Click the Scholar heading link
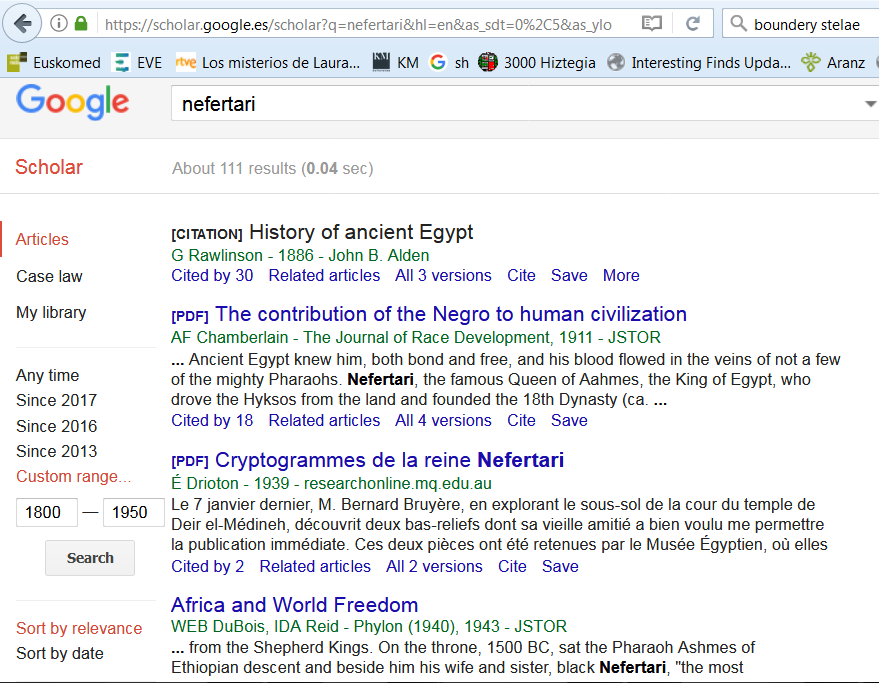The image size is (879, 683). pyautogui.click(x=49, y=167)
